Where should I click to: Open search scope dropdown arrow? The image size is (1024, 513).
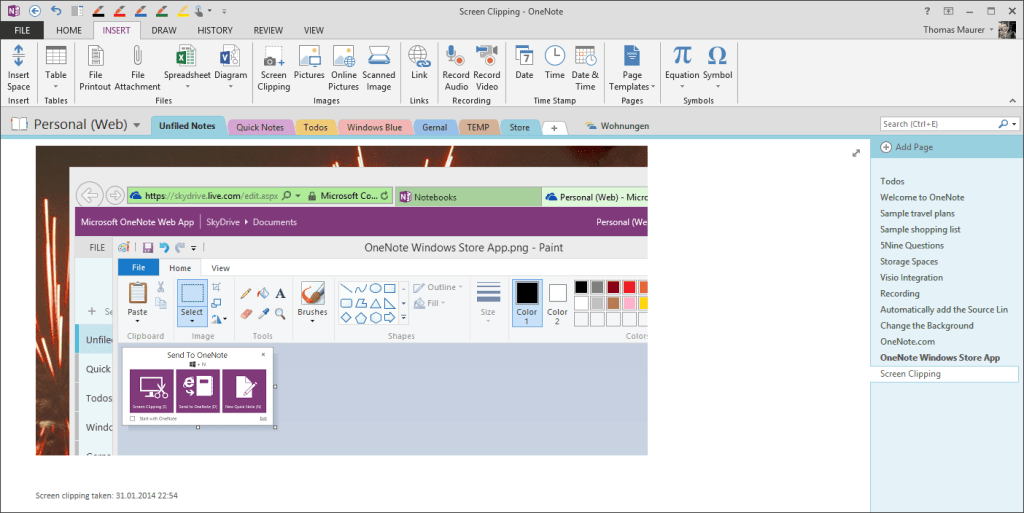coord(1014,124)
